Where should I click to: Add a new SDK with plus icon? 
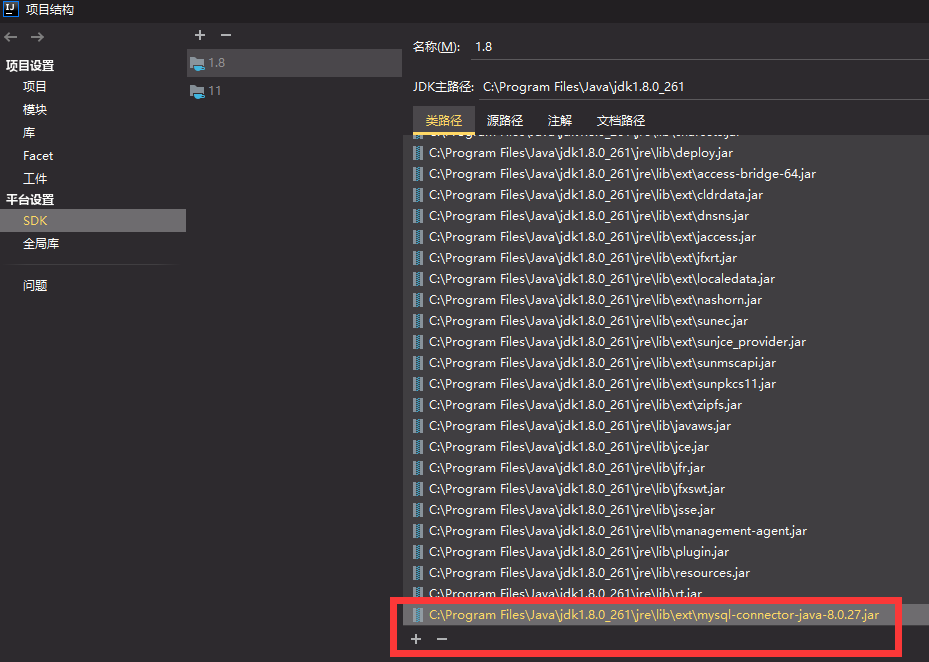coord(200,35)
